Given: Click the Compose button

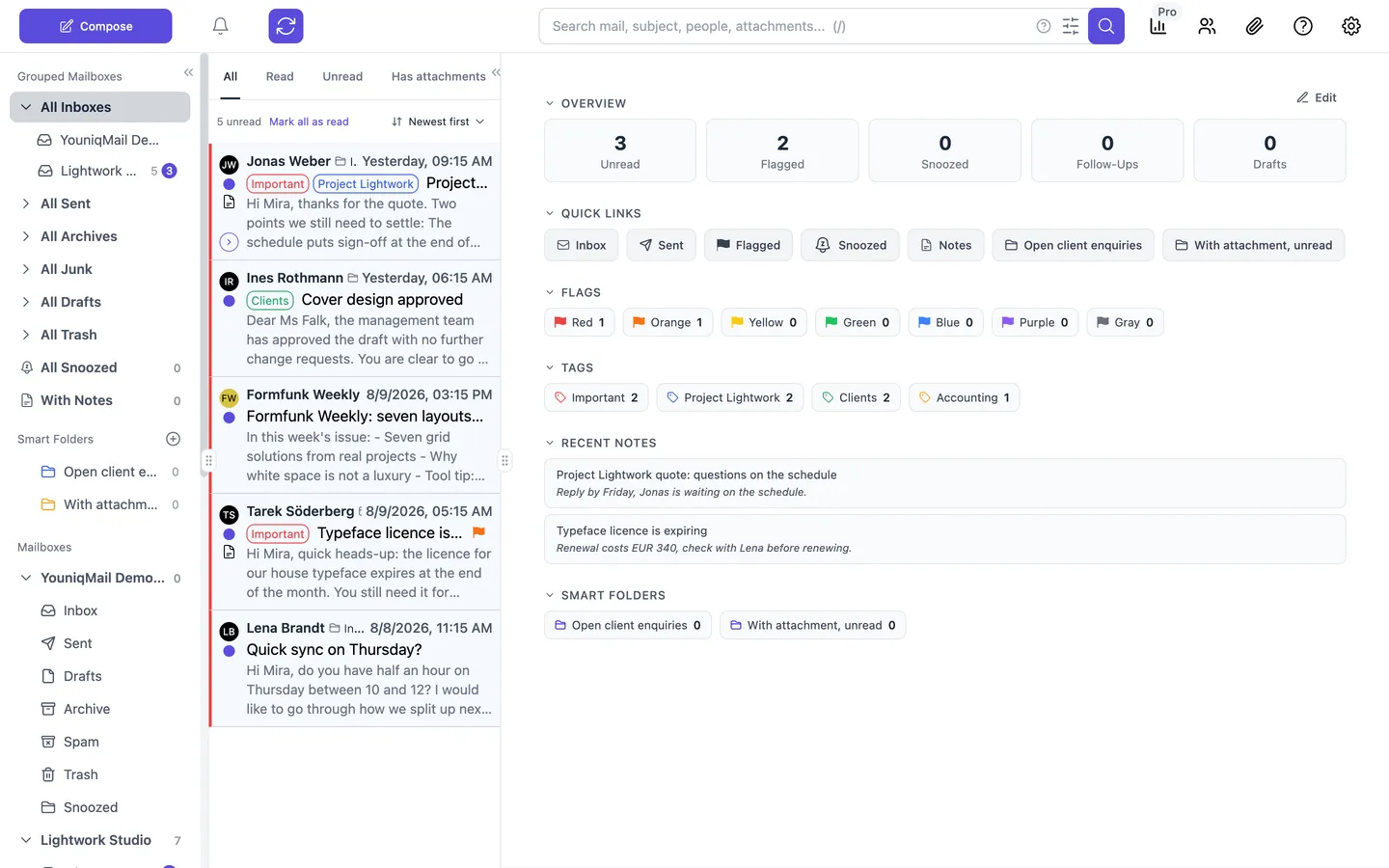Looking at the screenshot, I should pyautogui.click(x=95, y=26).
